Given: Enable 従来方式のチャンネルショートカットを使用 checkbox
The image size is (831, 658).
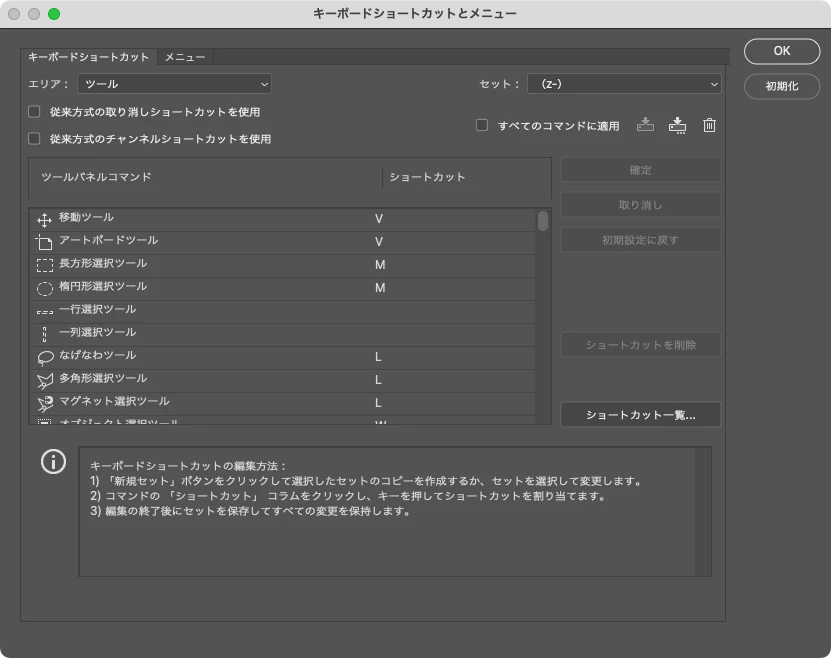Looking at the screenshot, I should click(34, 138).
